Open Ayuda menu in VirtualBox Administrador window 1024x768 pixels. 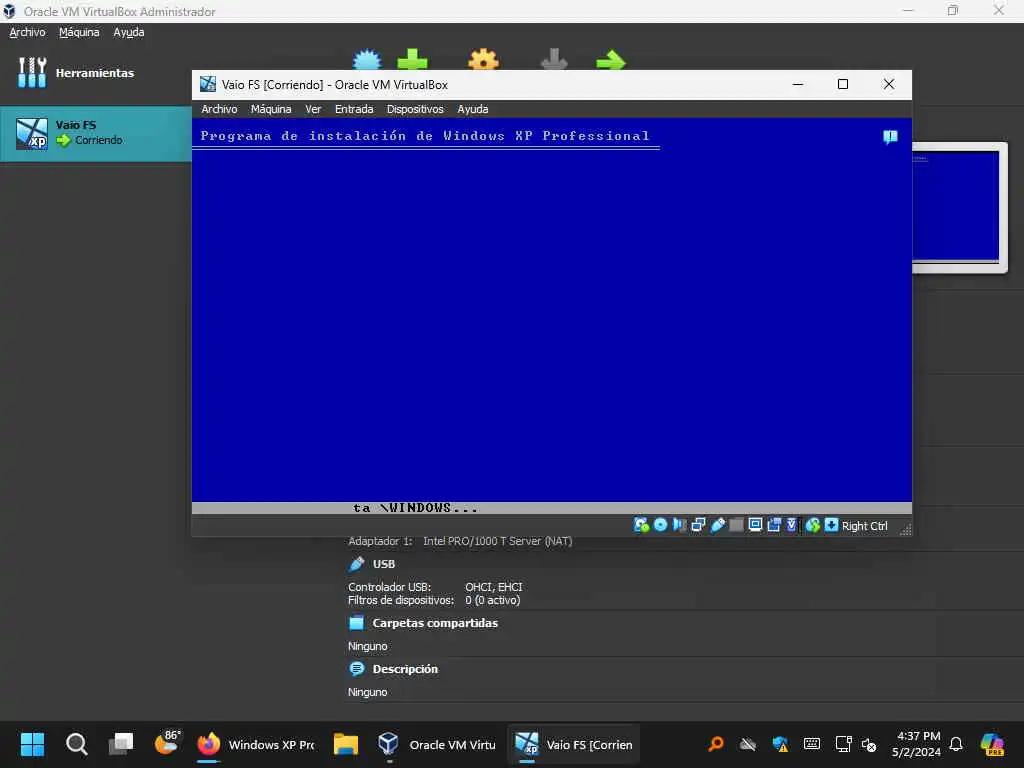(x=129, y=32)
